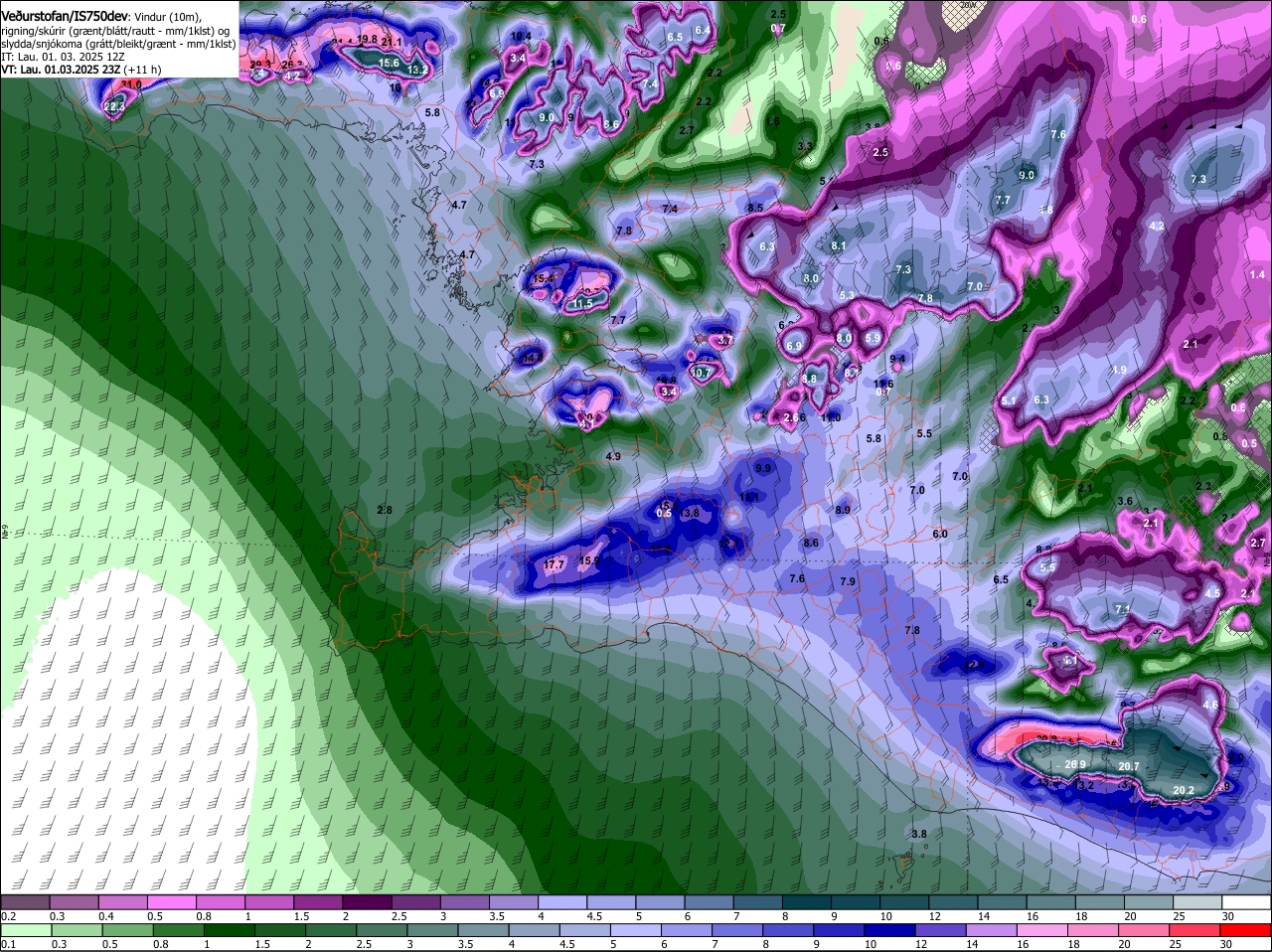This screenshot has width=1272, height=952.
Task: Click the '8.6' value in the blue band
Action: (x=811, y=543)
